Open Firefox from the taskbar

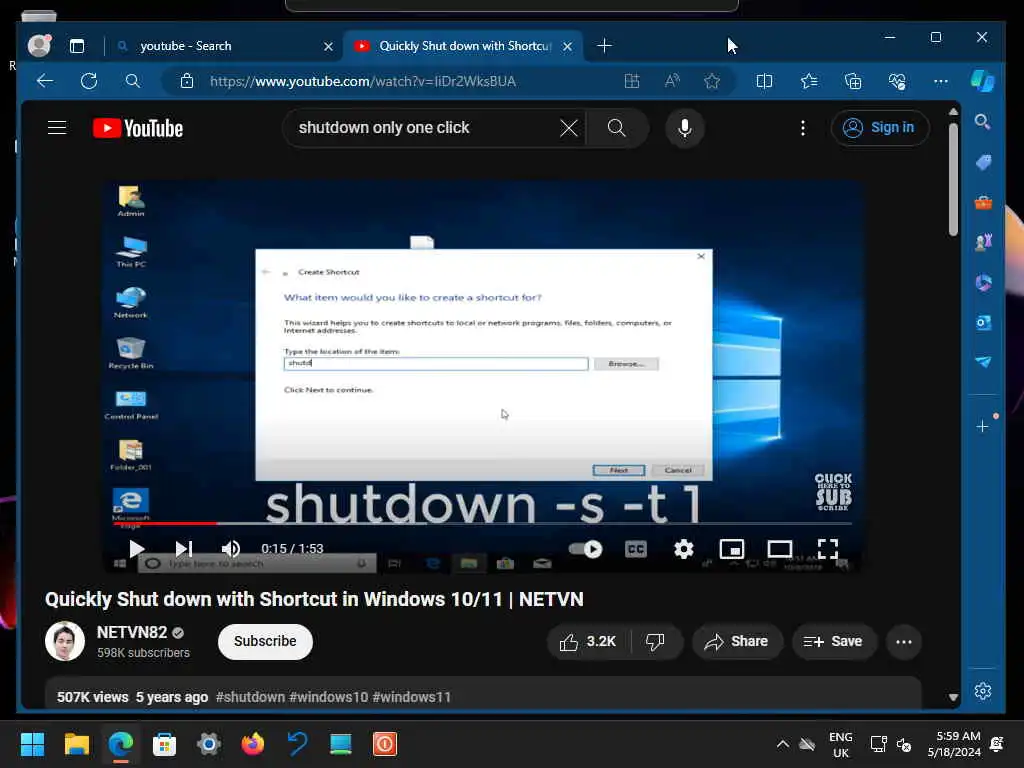253,744
